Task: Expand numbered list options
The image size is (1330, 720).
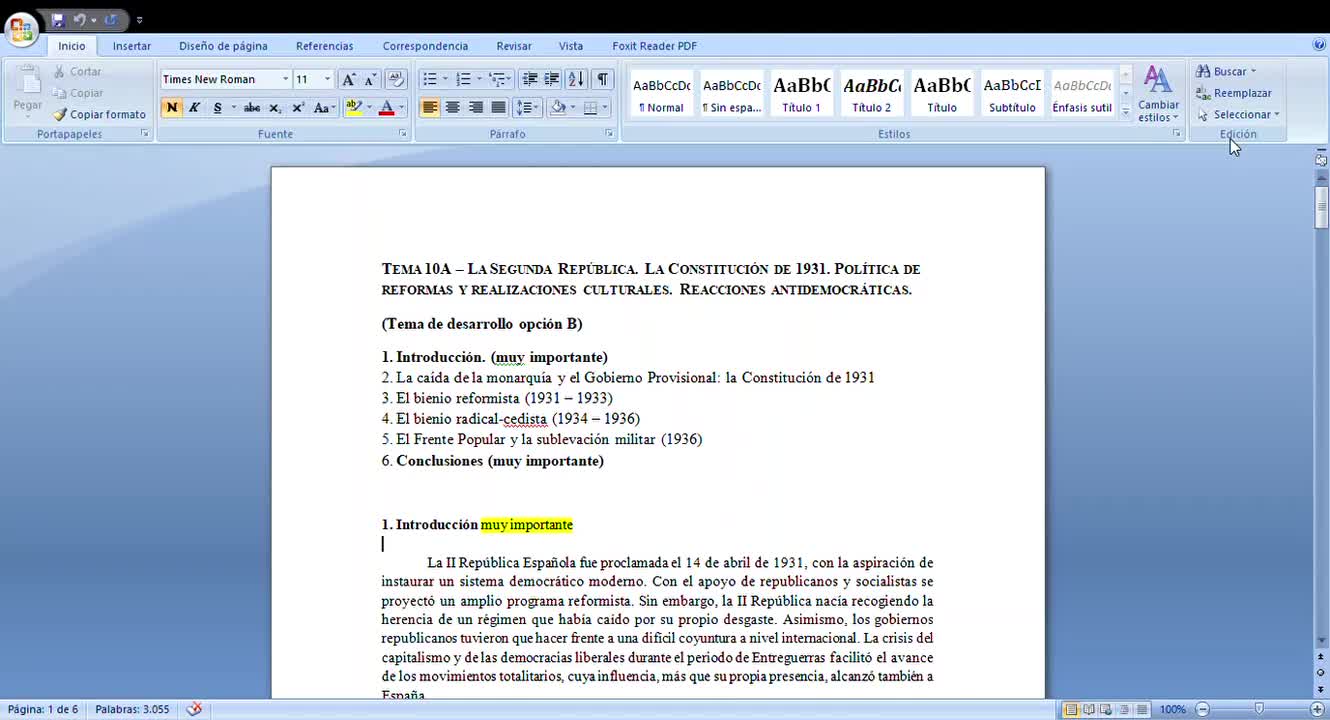Action: [479, 79]
